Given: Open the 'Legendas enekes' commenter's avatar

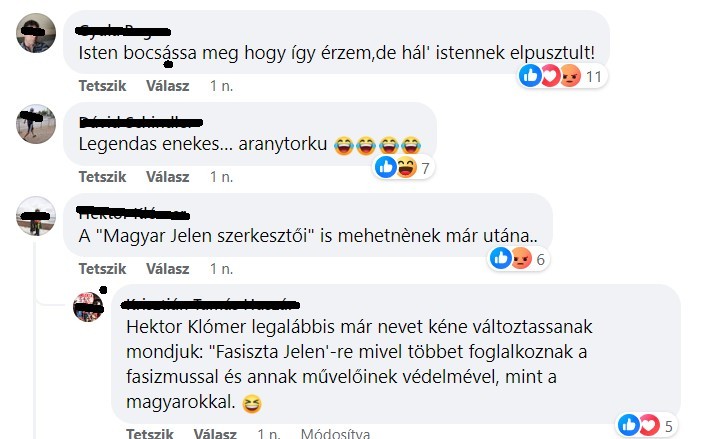Looking at the screenshot, I should [x=36, y=124].
